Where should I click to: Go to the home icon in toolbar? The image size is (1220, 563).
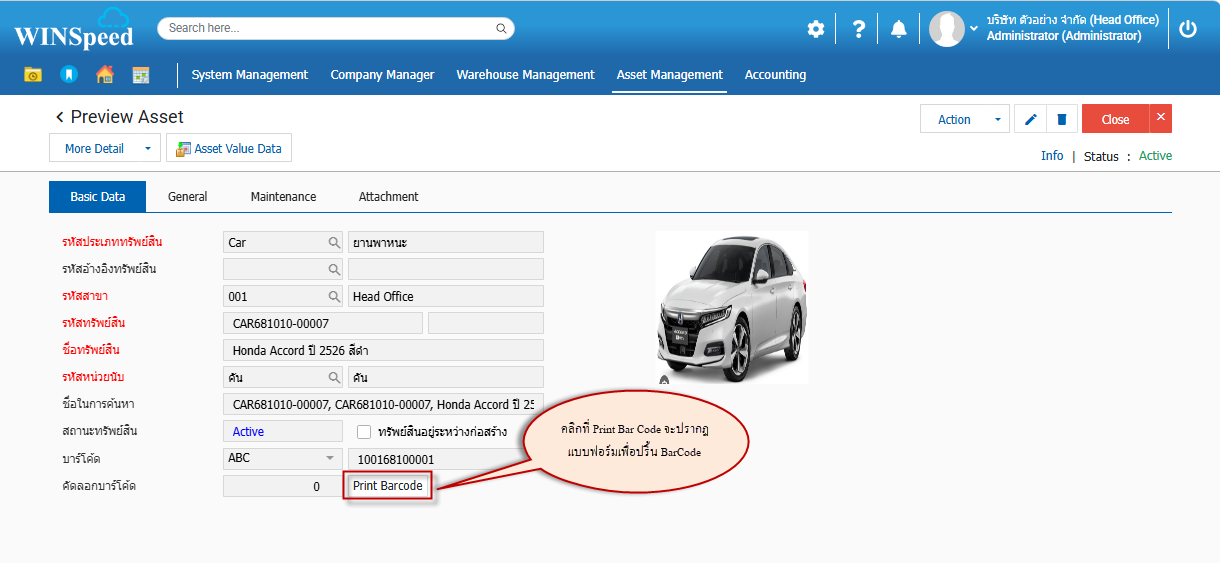coord(105,75)
